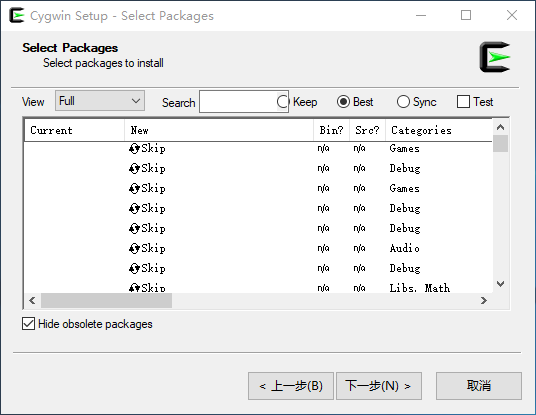The width and height of the screenshot is (536, 415).
Task: Click Skip icon in the Libs, Math row
Action: tap(134, 288)
